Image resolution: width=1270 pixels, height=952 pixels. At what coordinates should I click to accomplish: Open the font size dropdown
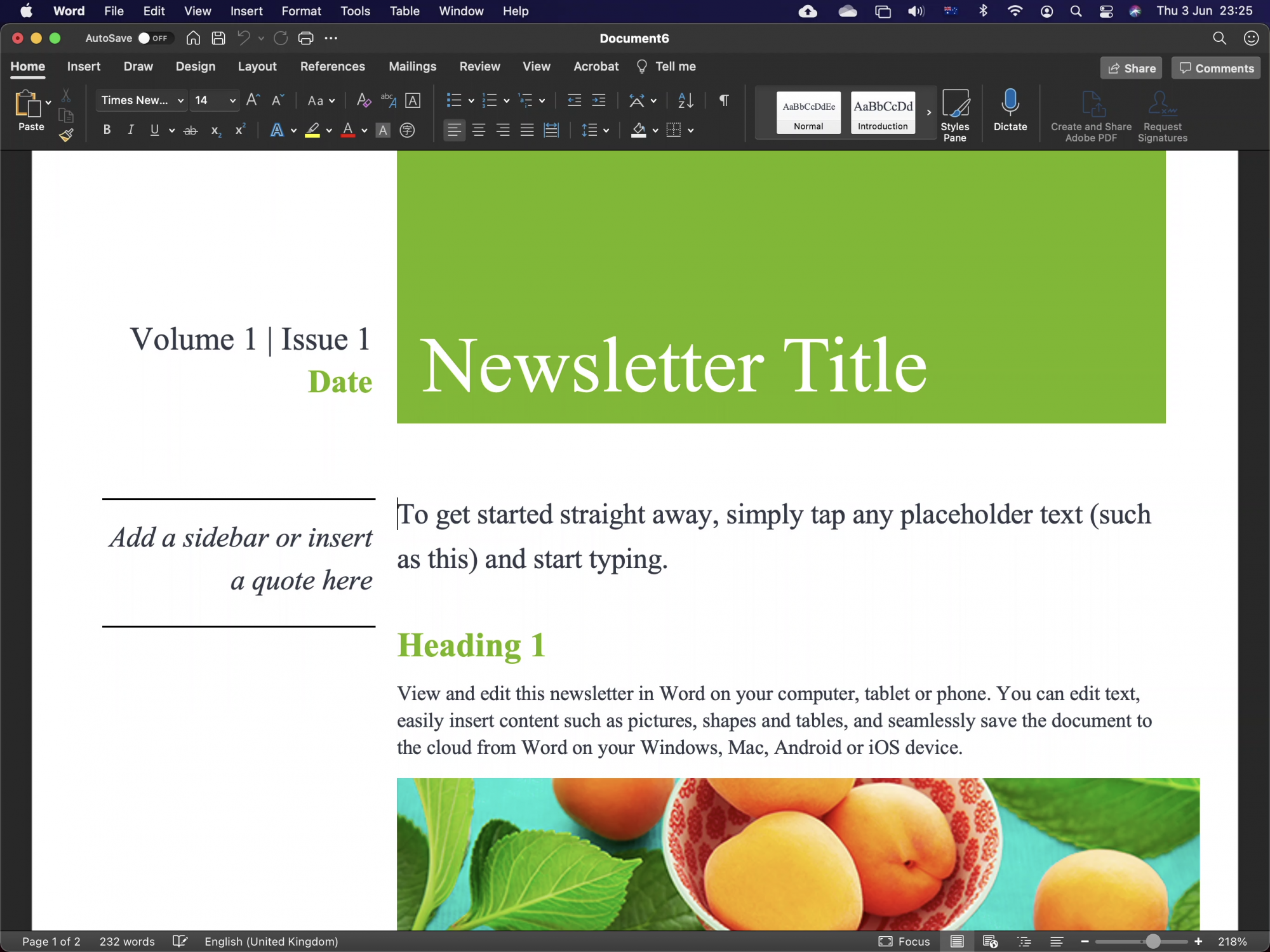(x=232, y=100)
